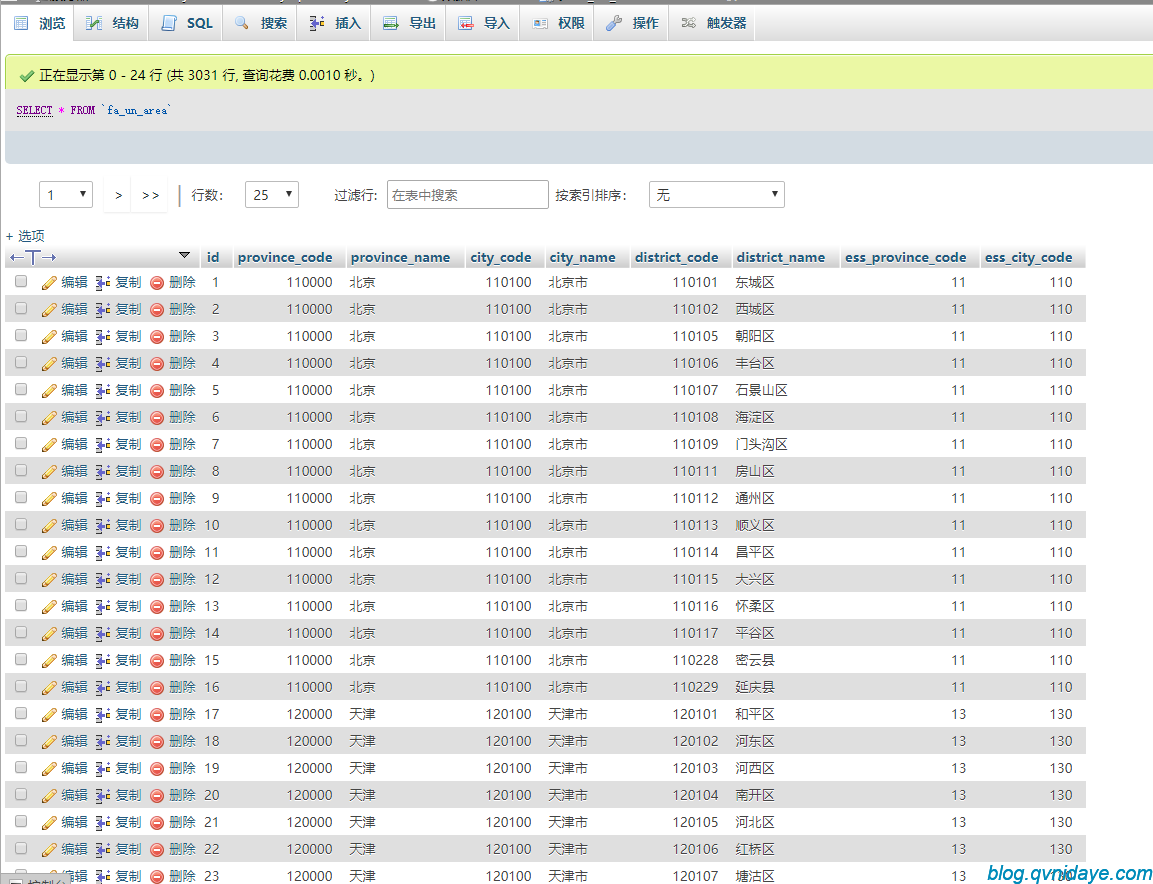Click the copy icon for row id 2

tap(103, 310)
